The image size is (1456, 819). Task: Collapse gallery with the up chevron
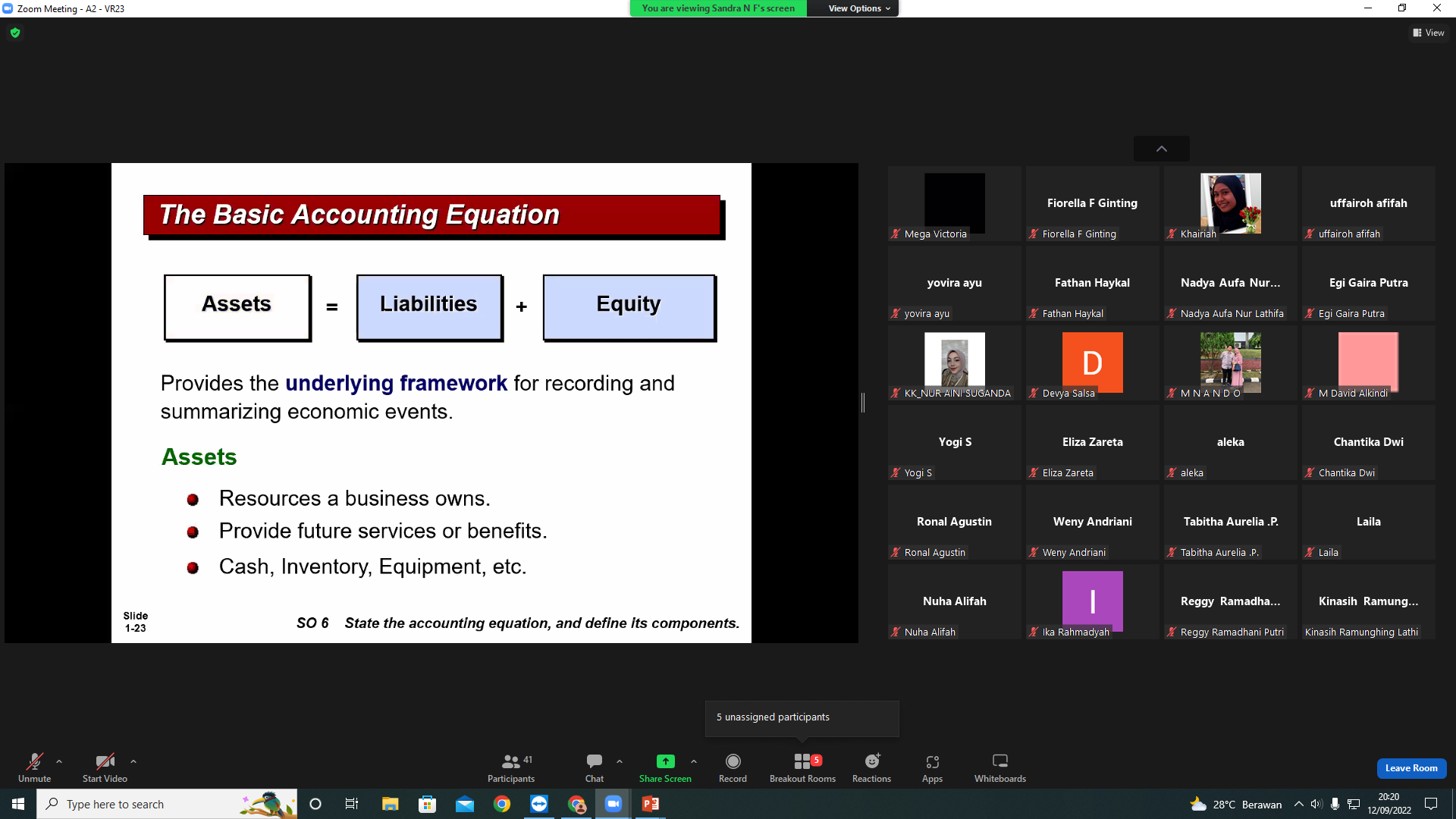[x=1161, y=149]
